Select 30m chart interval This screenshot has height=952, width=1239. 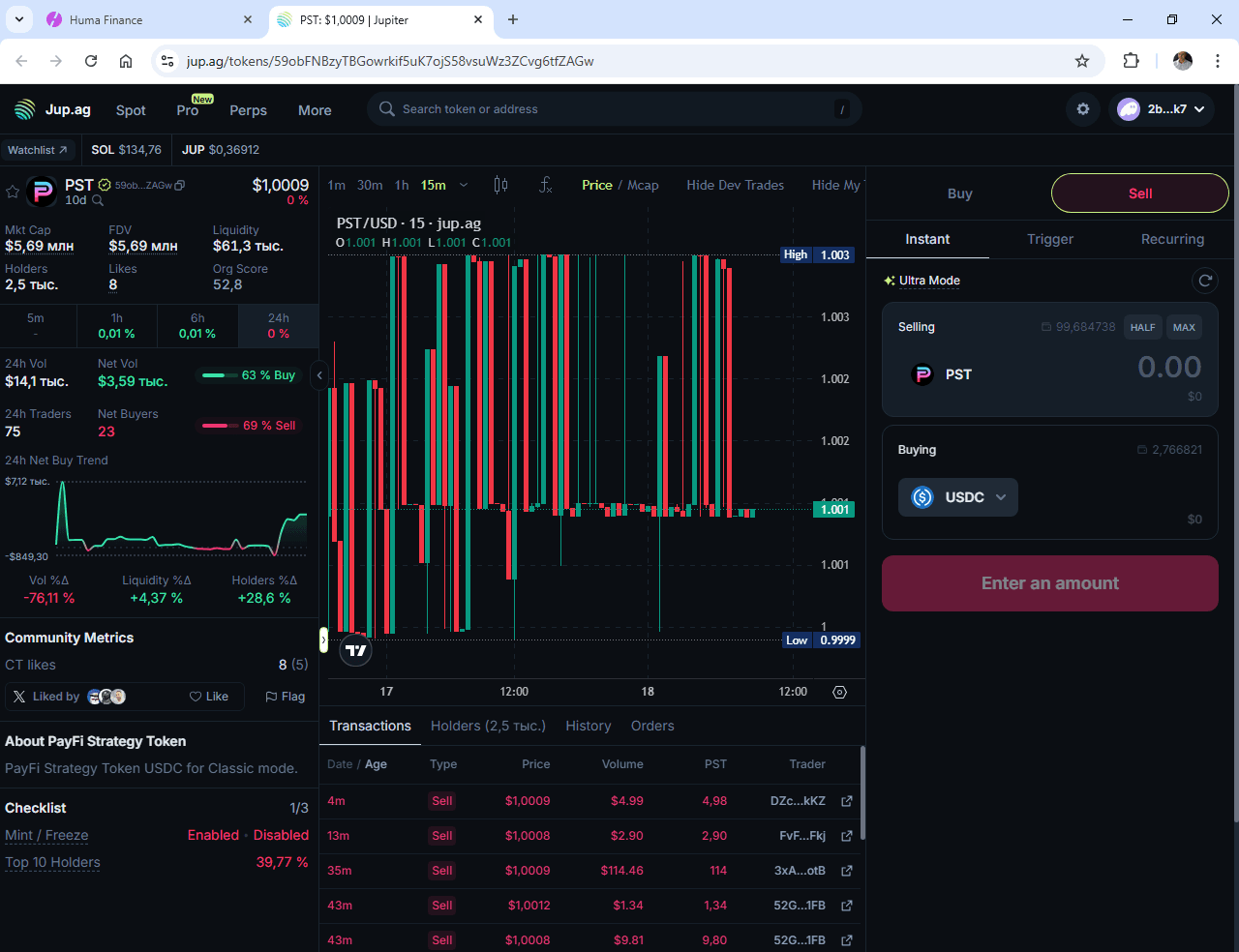370,185
